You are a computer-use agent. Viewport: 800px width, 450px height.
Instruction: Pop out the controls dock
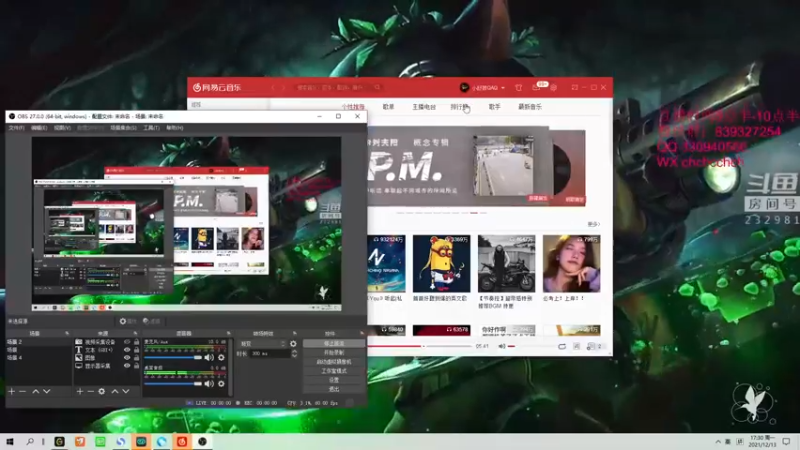tap(362, 333)
